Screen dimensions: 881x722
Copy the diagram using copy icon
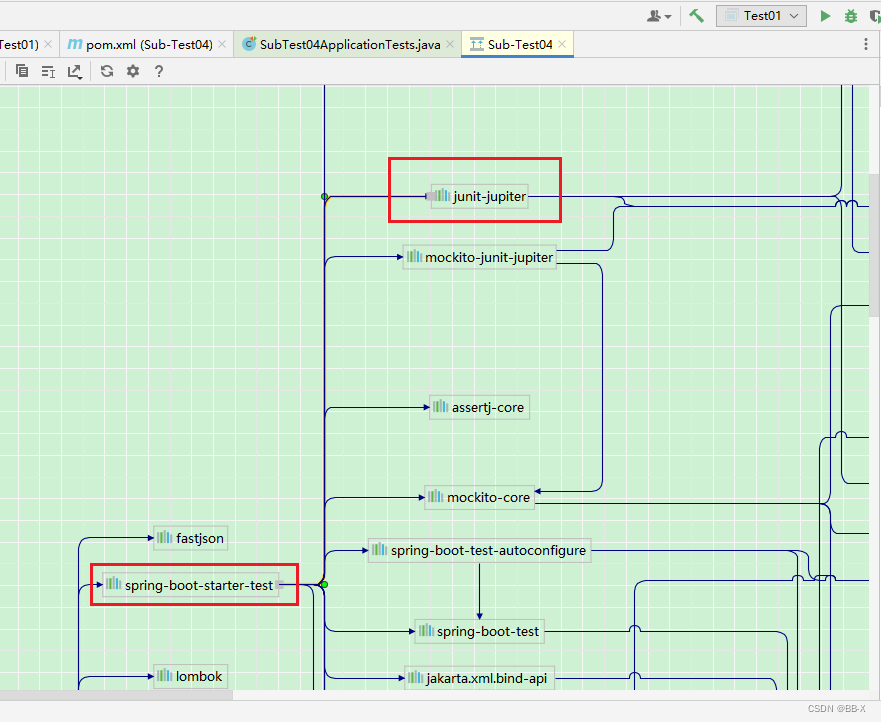[22, 71]
